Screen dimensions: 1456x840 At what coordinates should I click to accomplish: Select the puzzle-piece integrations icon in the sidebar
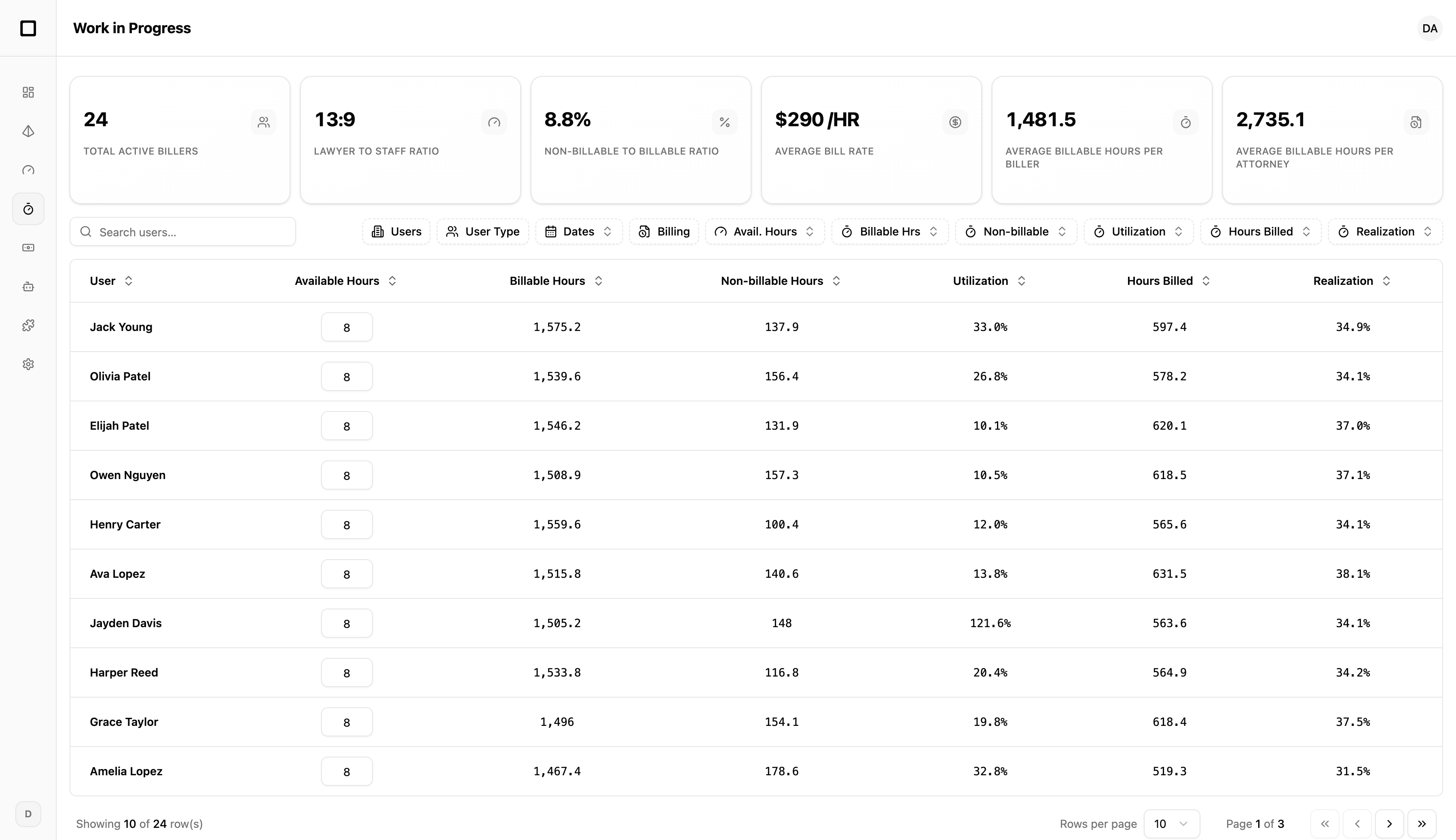pos(28,325)
